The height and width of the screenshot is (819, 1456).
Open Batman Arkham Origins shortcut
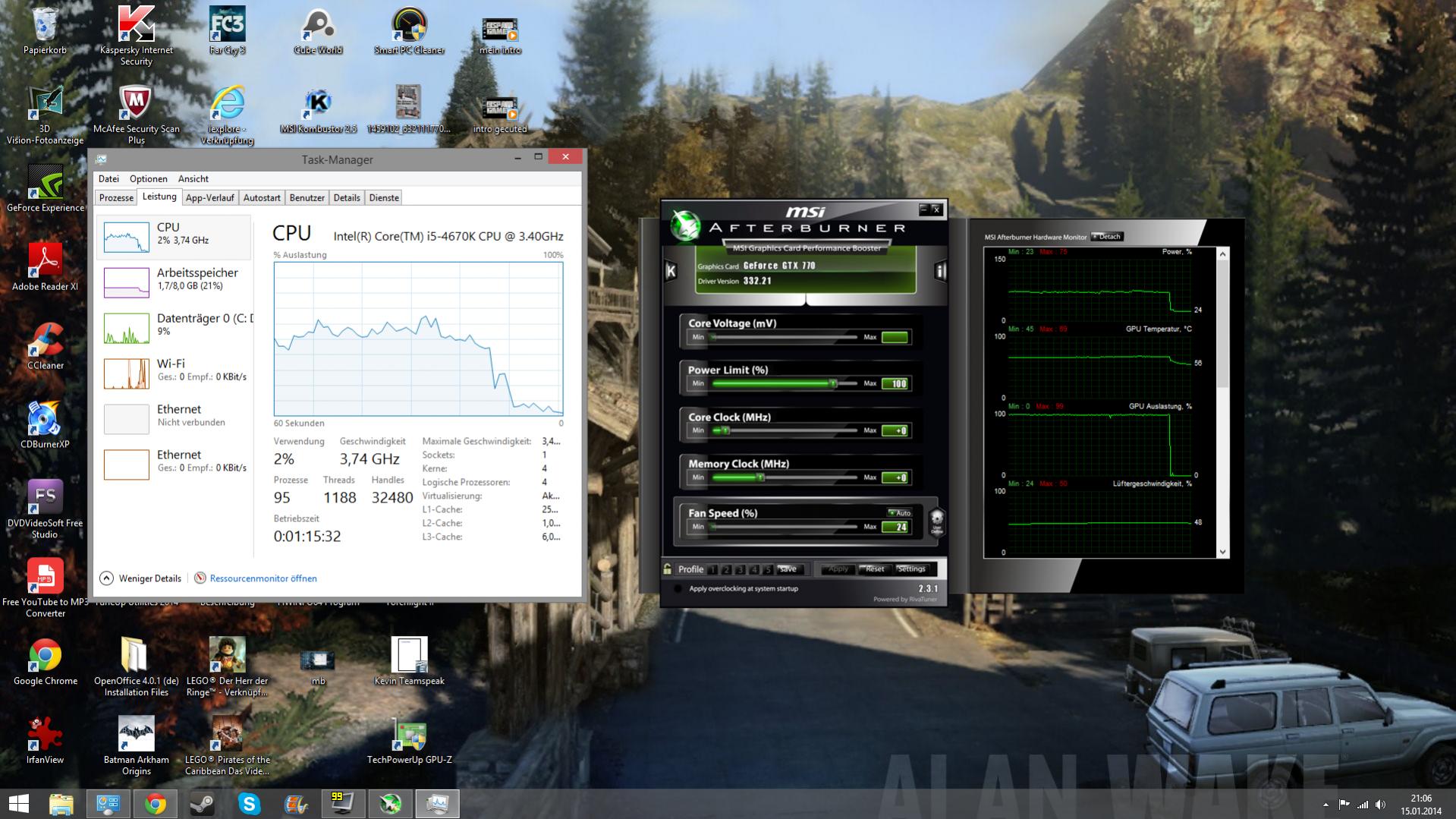(137, 746)
